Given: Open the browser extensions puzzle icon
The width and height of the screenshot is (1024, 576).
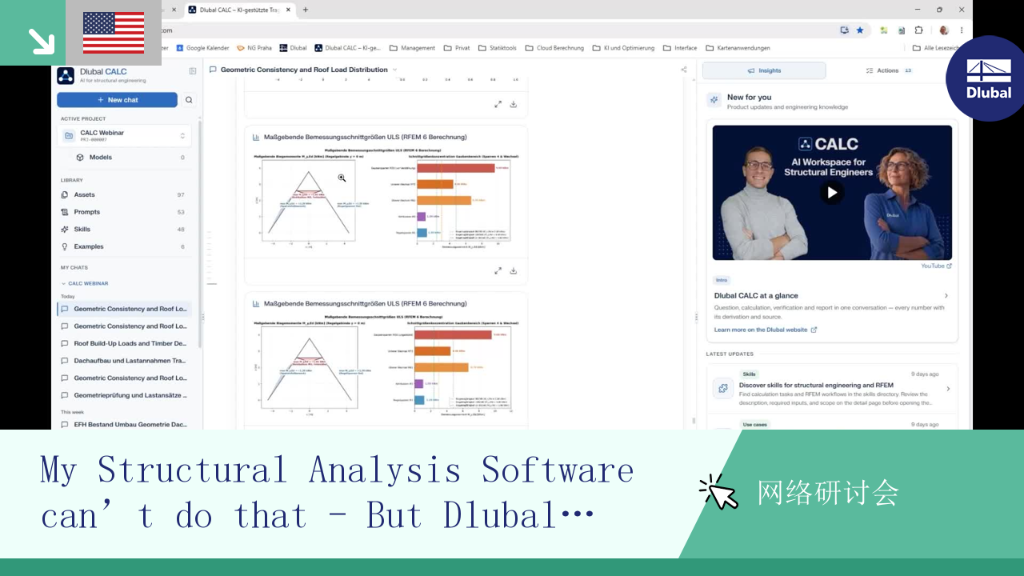Looking at the screenshot, I should click(x=919, y=30).
